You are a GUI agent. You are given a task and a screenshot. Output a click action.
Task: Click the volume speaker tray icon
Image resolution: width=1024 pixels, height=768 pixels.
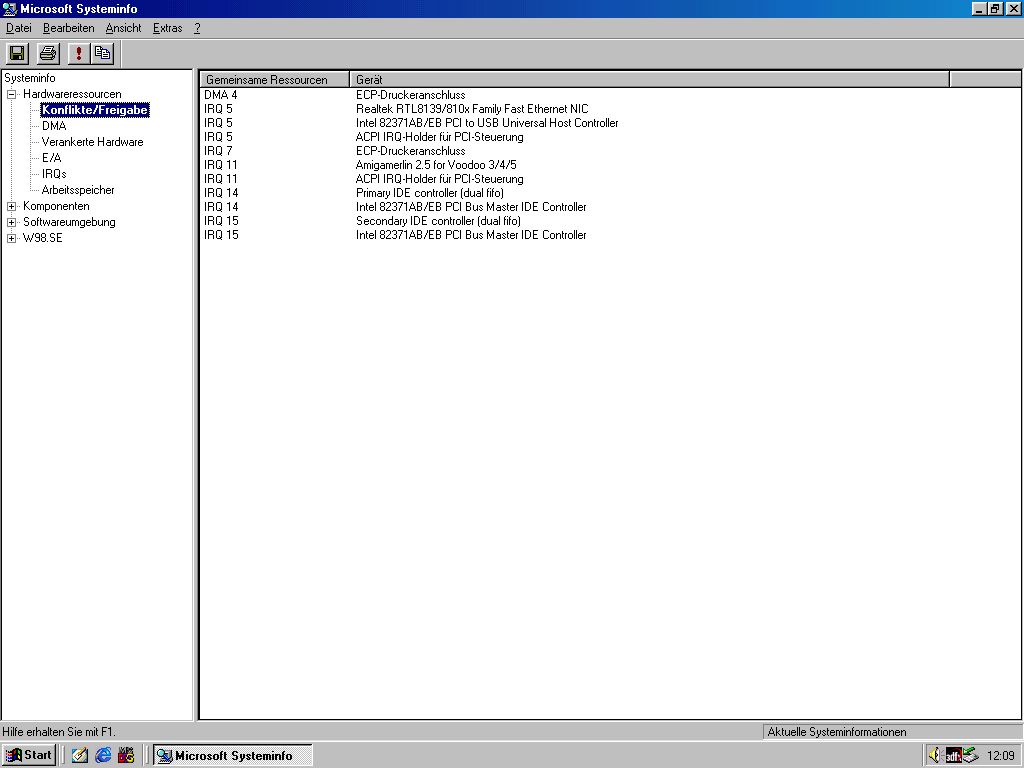point(935,756)
